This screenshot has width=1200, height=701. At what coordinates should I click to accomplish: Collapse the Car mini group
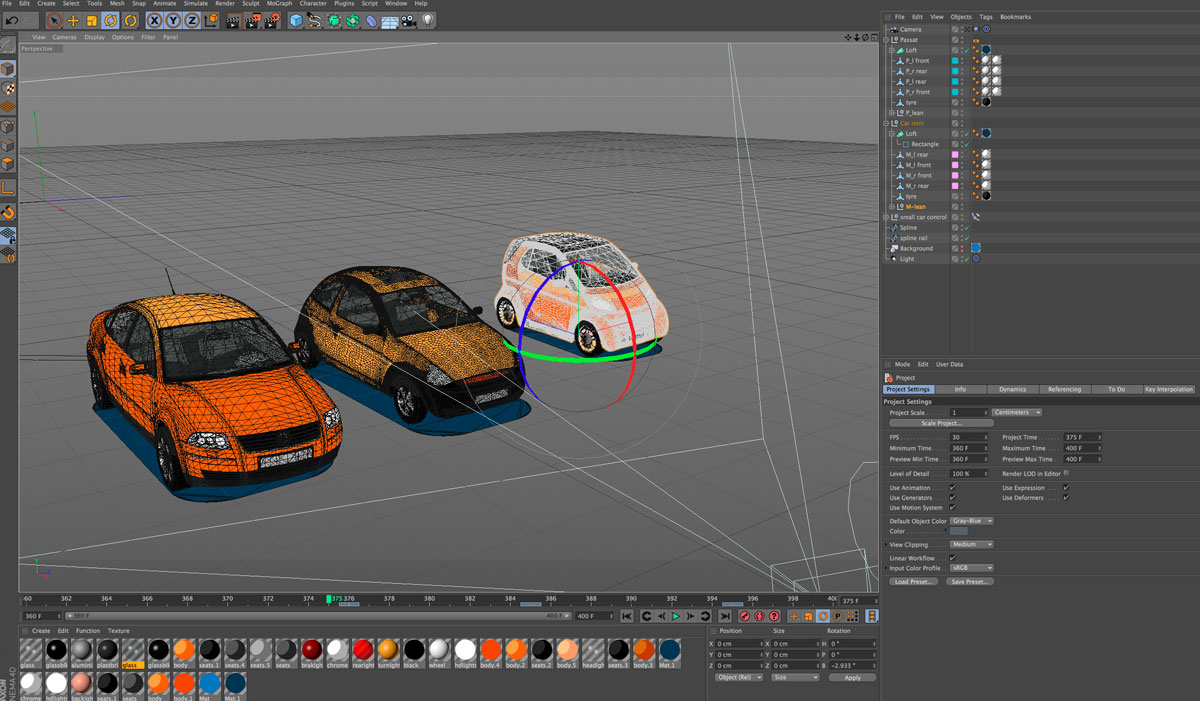tap(887, 123)
